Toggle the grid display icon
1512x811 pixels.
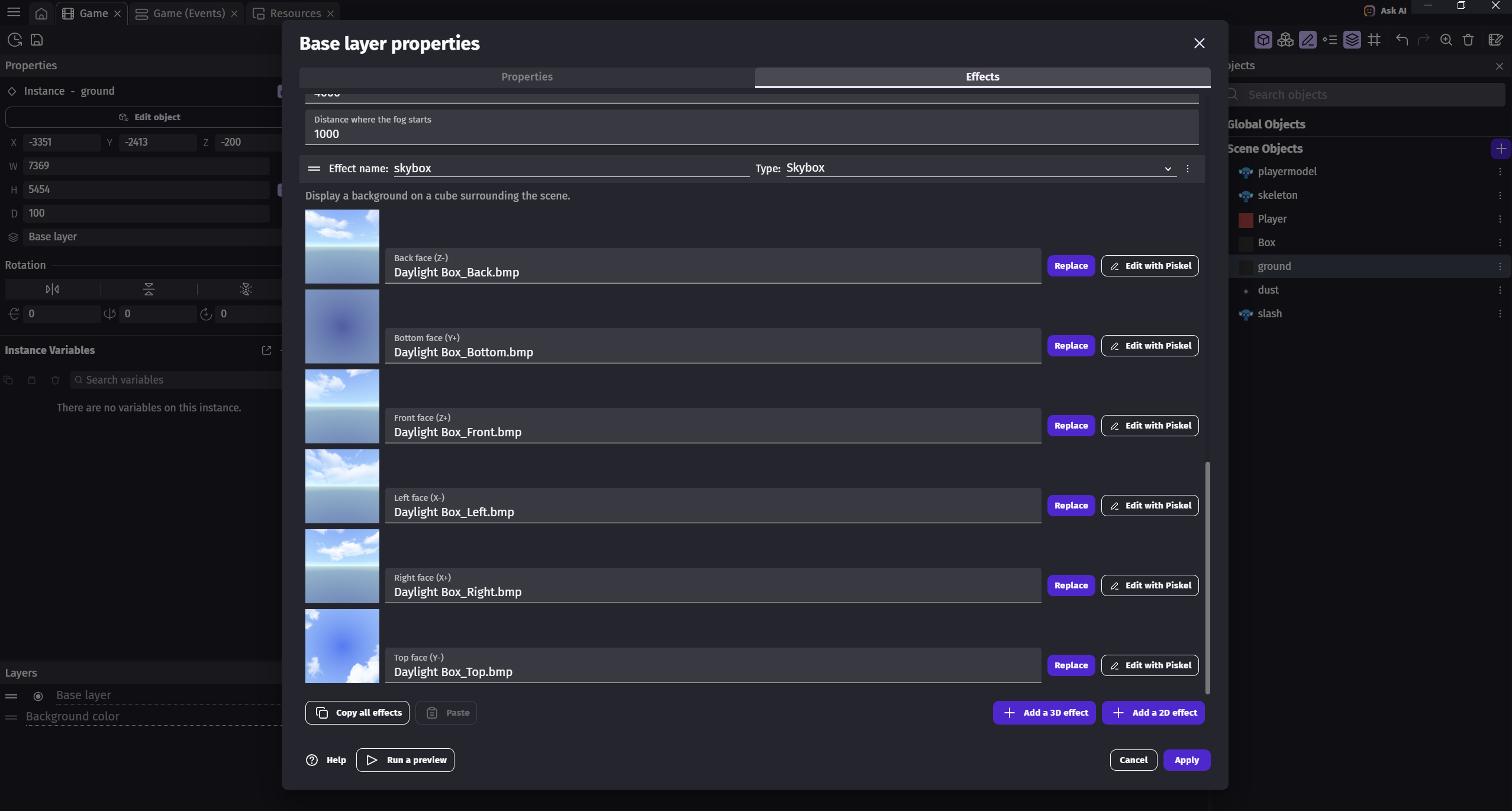(1374, 40)
